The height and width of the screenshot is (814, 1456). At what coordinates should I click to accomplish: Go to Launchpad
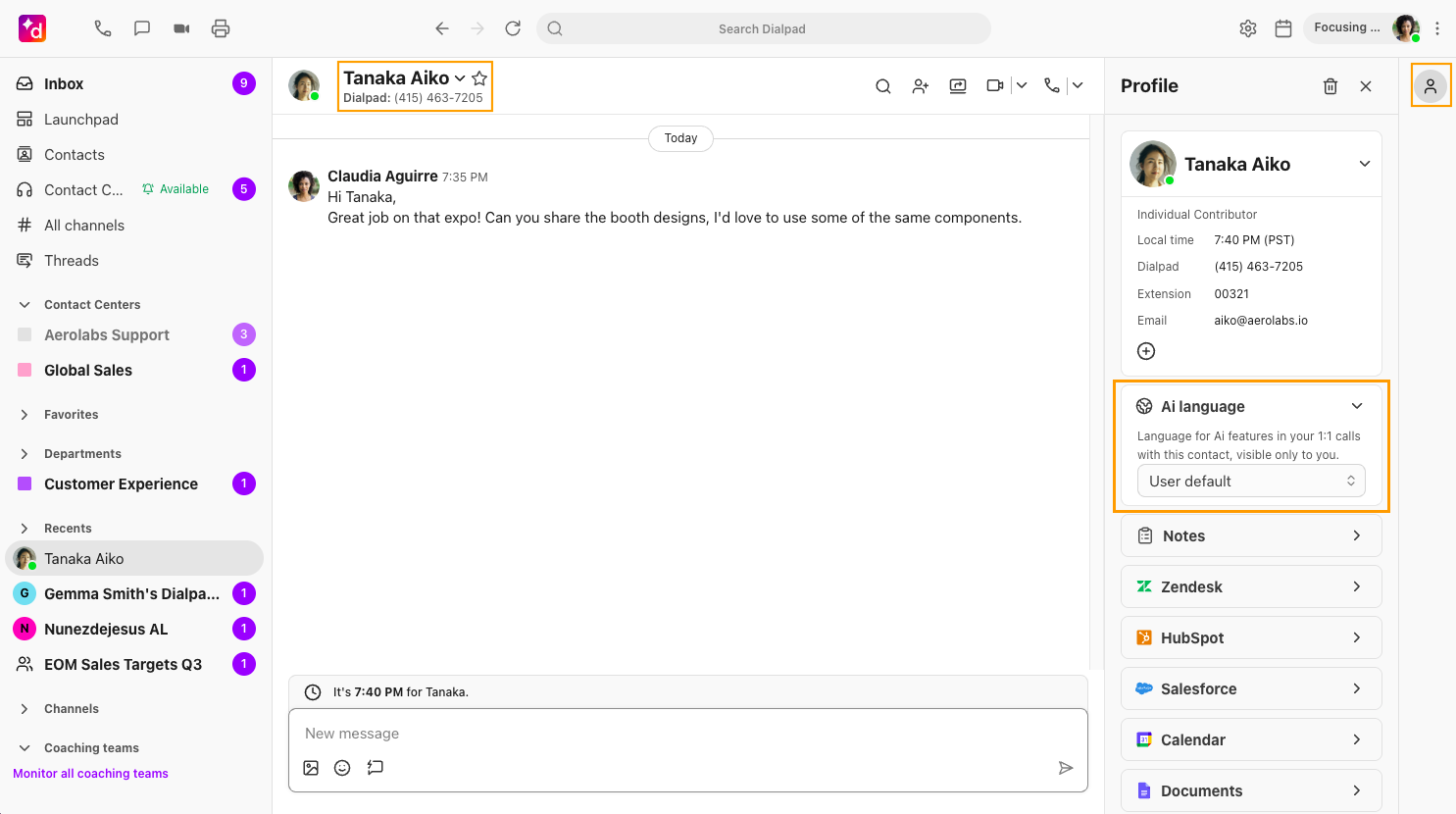tap(135, 119)
